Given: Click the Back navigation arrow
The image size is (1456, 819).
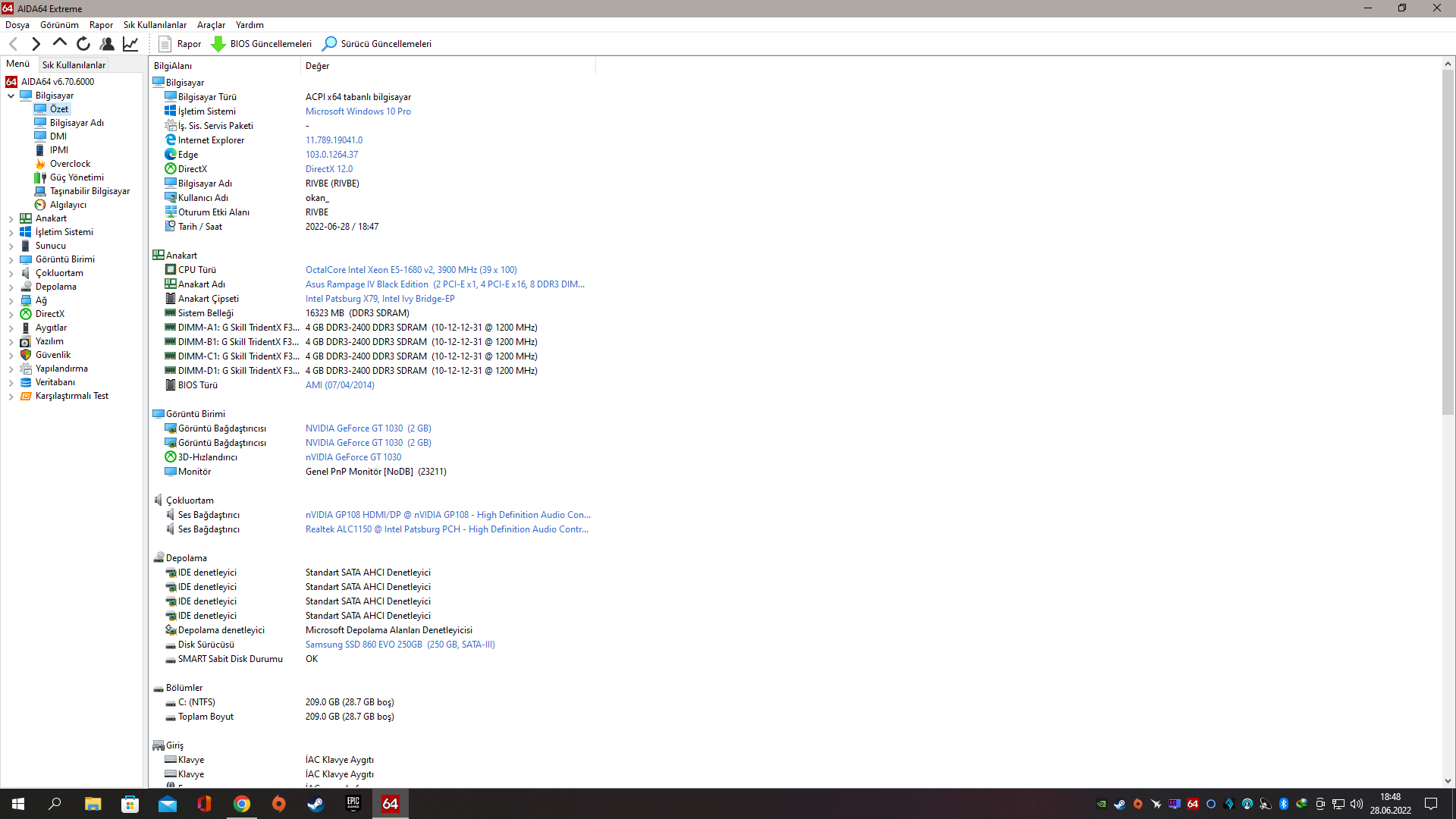Looking at the screenshot, I should [13, 44].
